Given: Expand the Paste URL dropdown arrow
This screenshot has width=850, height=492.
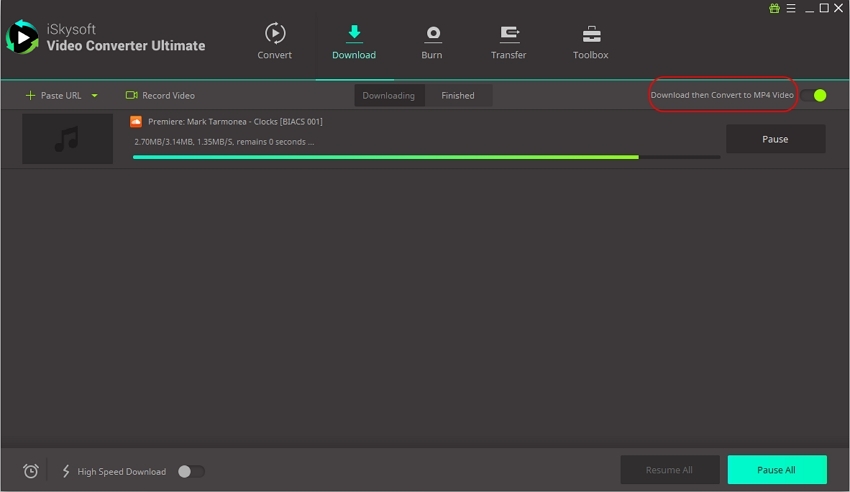Looking at the screenshot, I should (x=95, y=96).
